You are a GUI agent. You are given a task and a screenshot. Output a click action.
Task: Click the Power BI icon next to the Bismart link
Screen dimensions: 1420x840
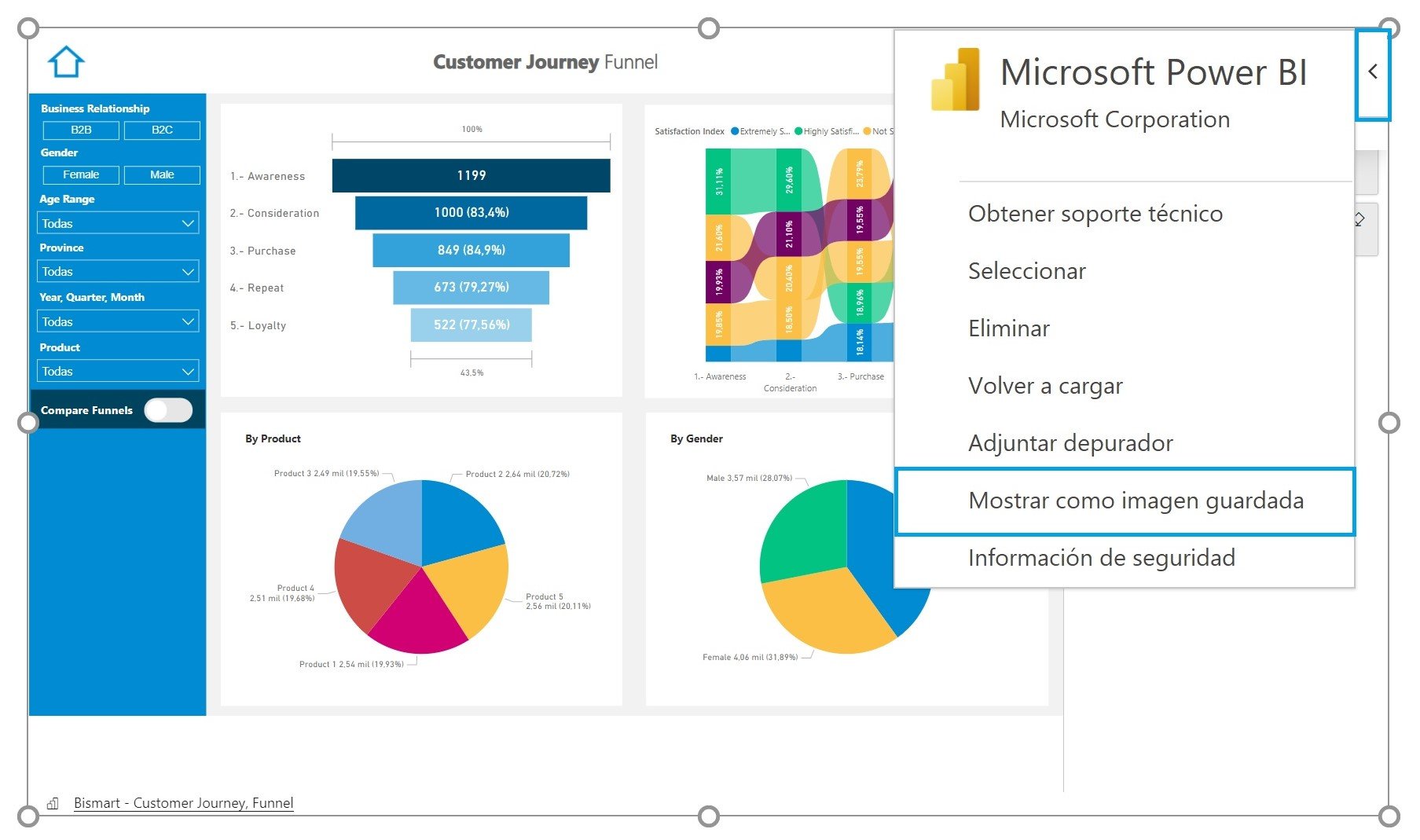tap(52, 803)
